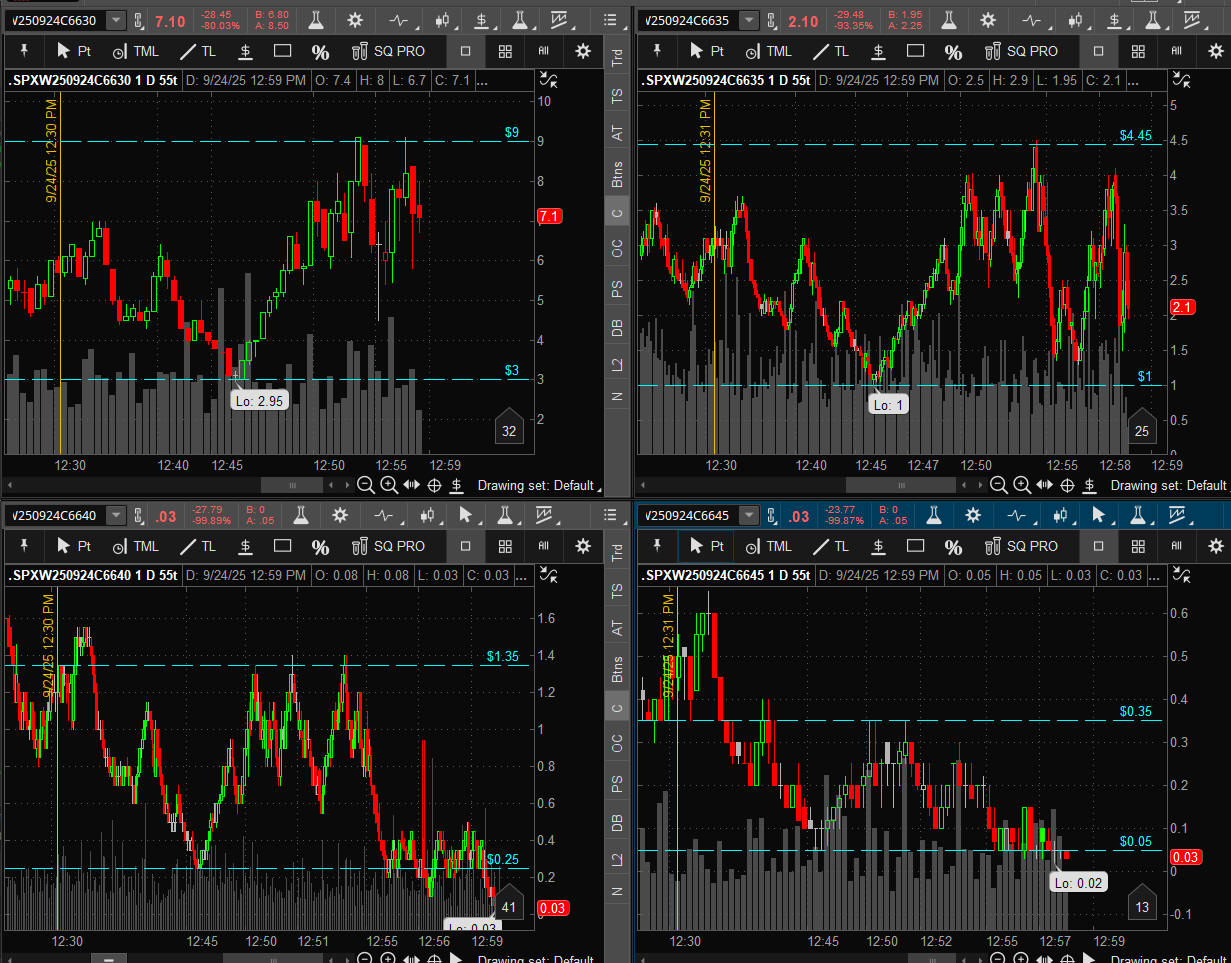The width and height of the screenshot is (1231, 963).
Task: Zoom out on the C6635 chart with the magnifier minus
Action: pos(998,485)
